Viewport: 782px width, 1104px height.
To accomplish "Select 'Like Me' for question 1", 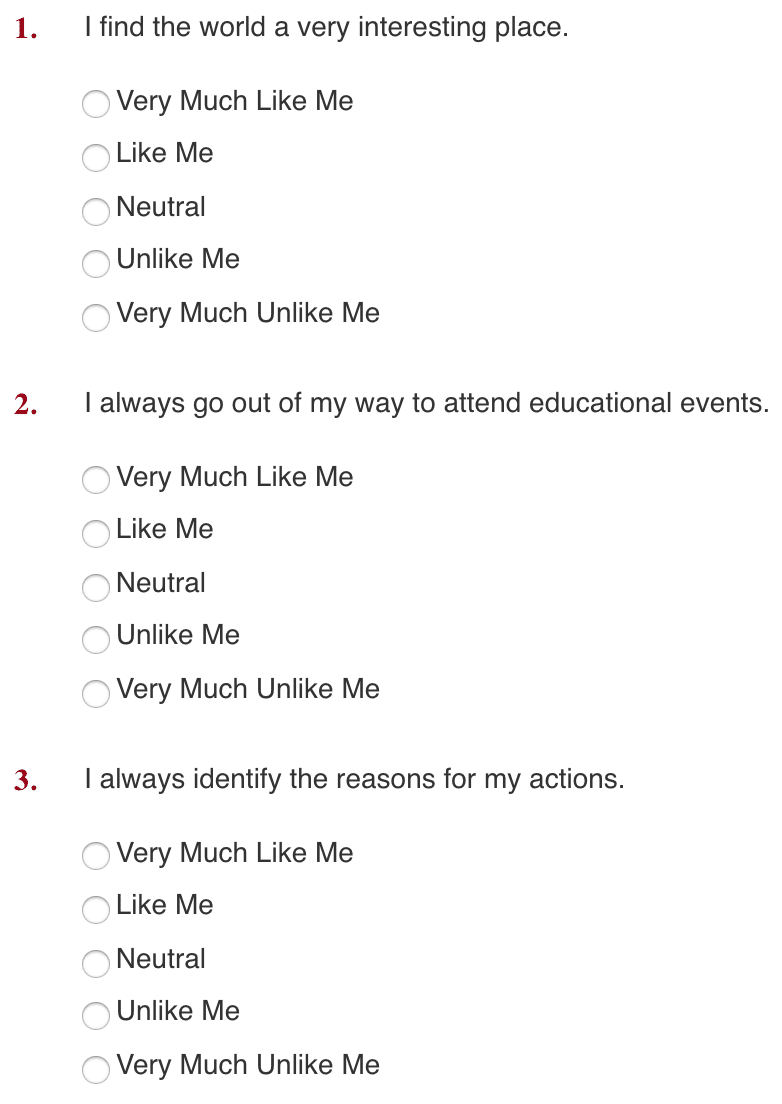I will [x=96, y=157].
